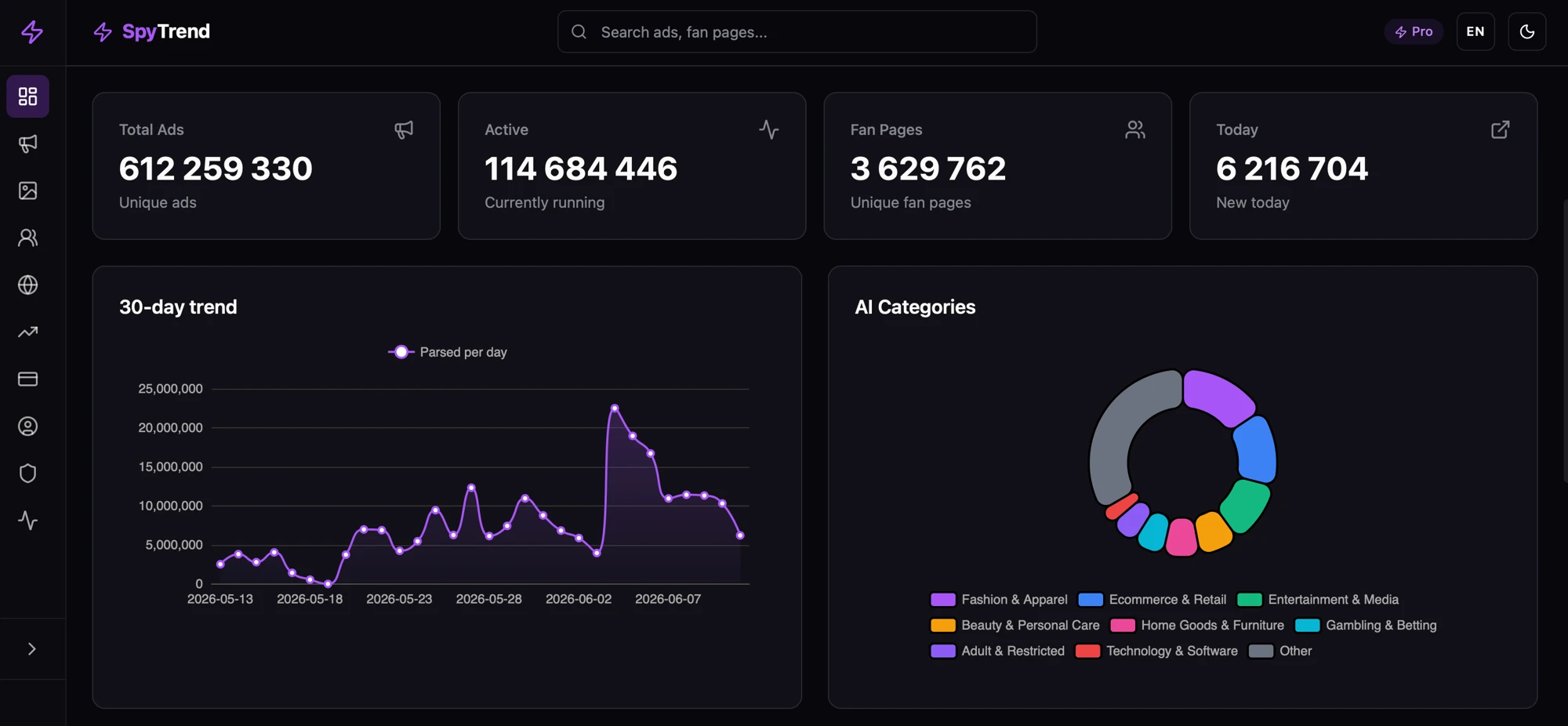This screenshot has width=1568, height=726.
Task: Open the Today card showing 6 216 704
Action: click(x=1363, y=165)
